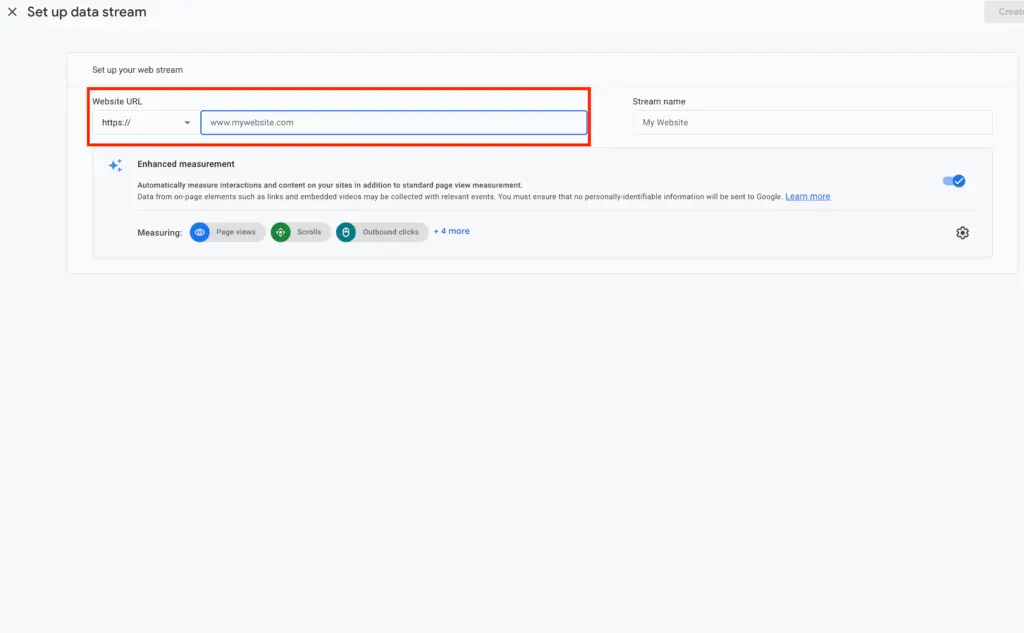The image size is (1024, 633).
Task: Click the Set up data stream title bar
Action: pos(88,12)
